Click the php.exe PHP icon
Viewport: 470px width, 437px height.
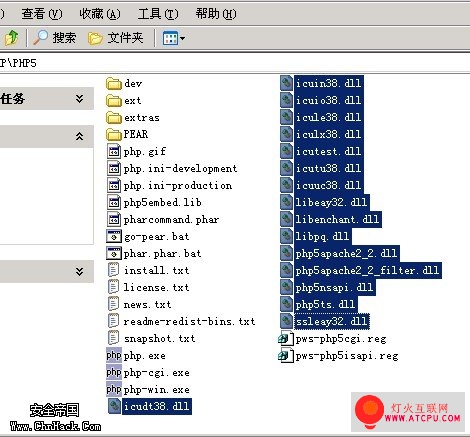coord(114,356)
